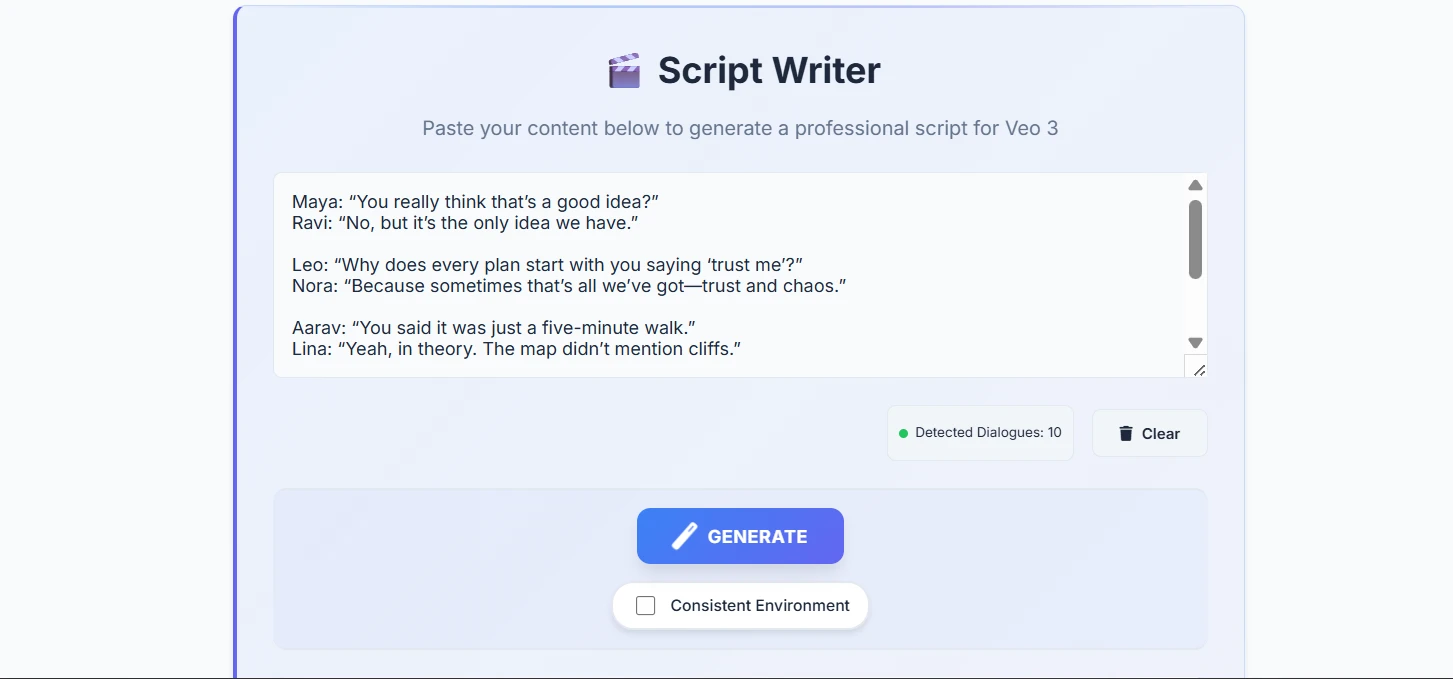The image size is (1453, 679).
Task: Click the scrollbar thumb in the textarea
Action: coord(1195,238)
